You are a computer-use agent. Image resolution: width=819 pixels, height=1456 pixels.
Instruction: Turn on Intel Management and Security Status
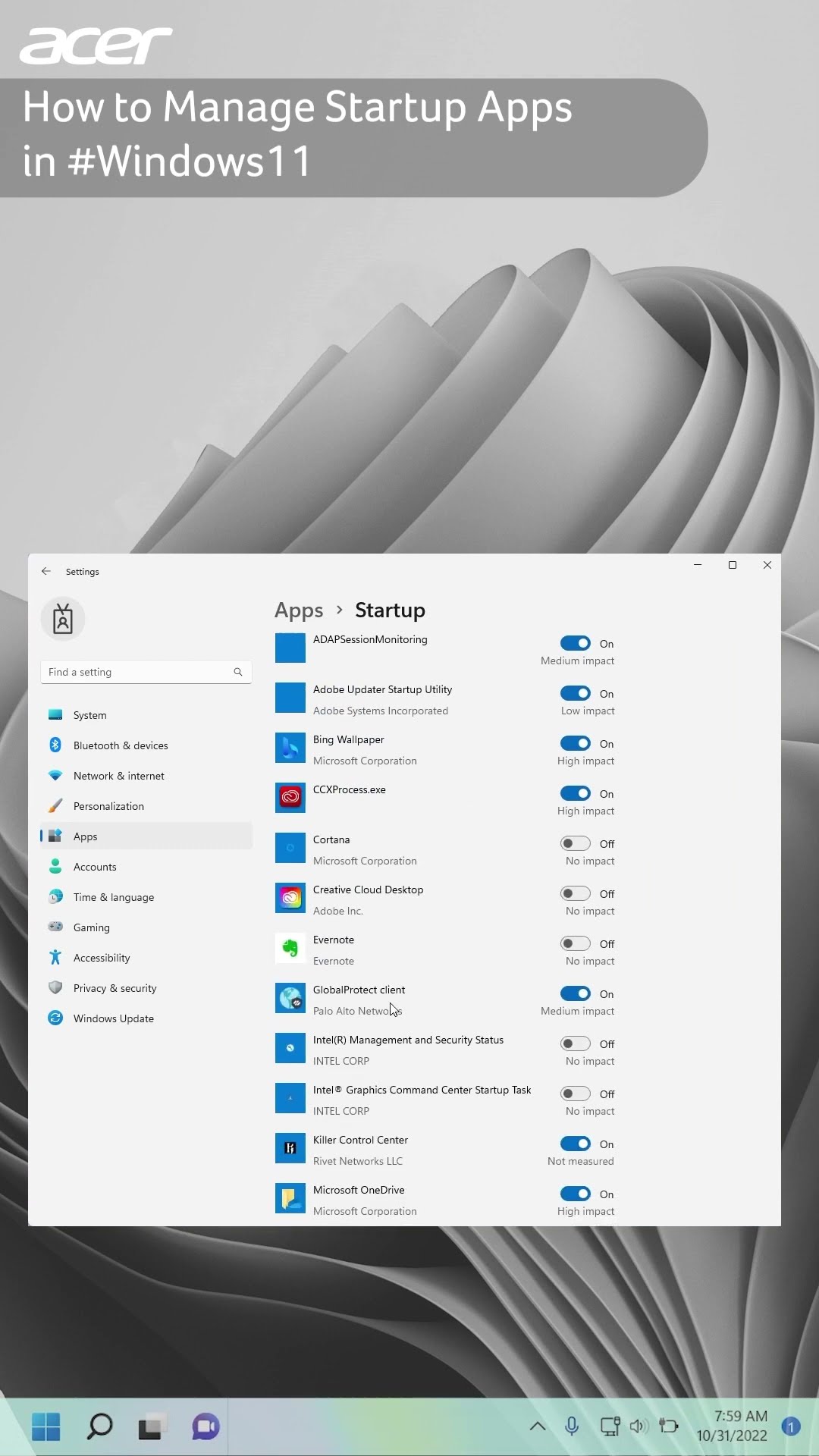point(576,1043)
